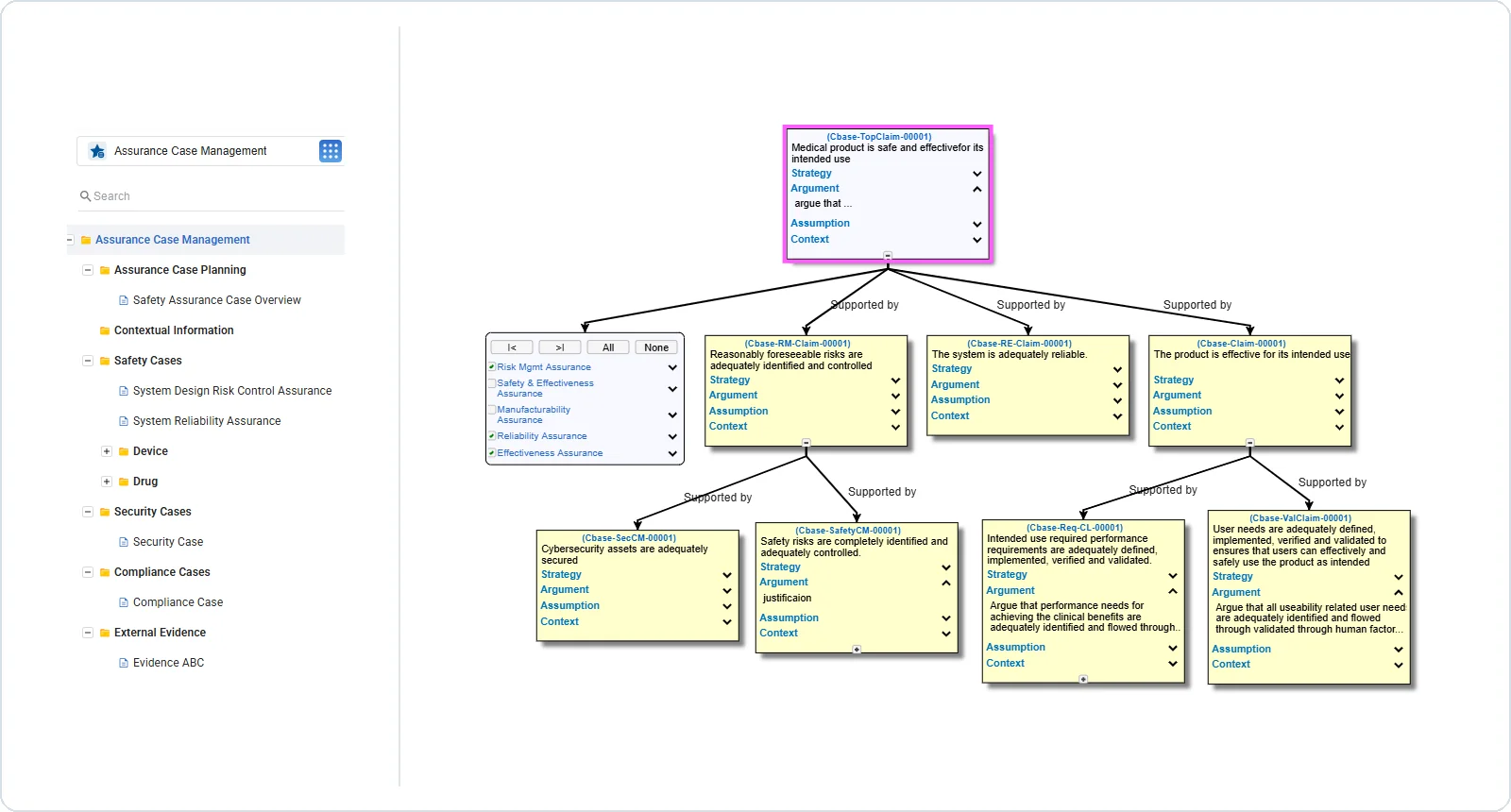The image size is (1511, 812).
Task: Select System Reliability Assurance tree item
Action: pyautogui.click(x=207, y=421)
